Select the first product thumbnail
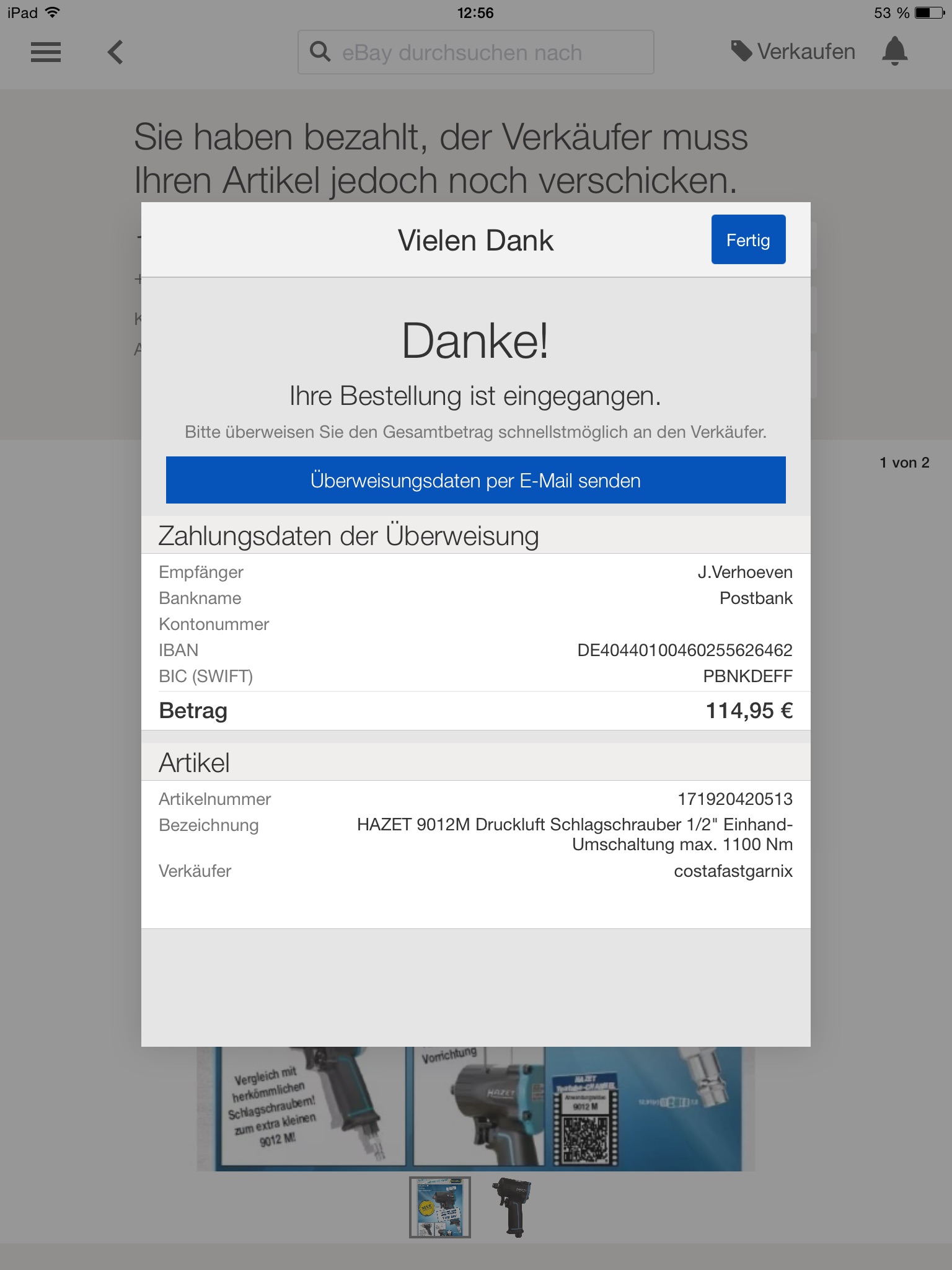Screen dimensions: 952x1270 (439, 1207)
